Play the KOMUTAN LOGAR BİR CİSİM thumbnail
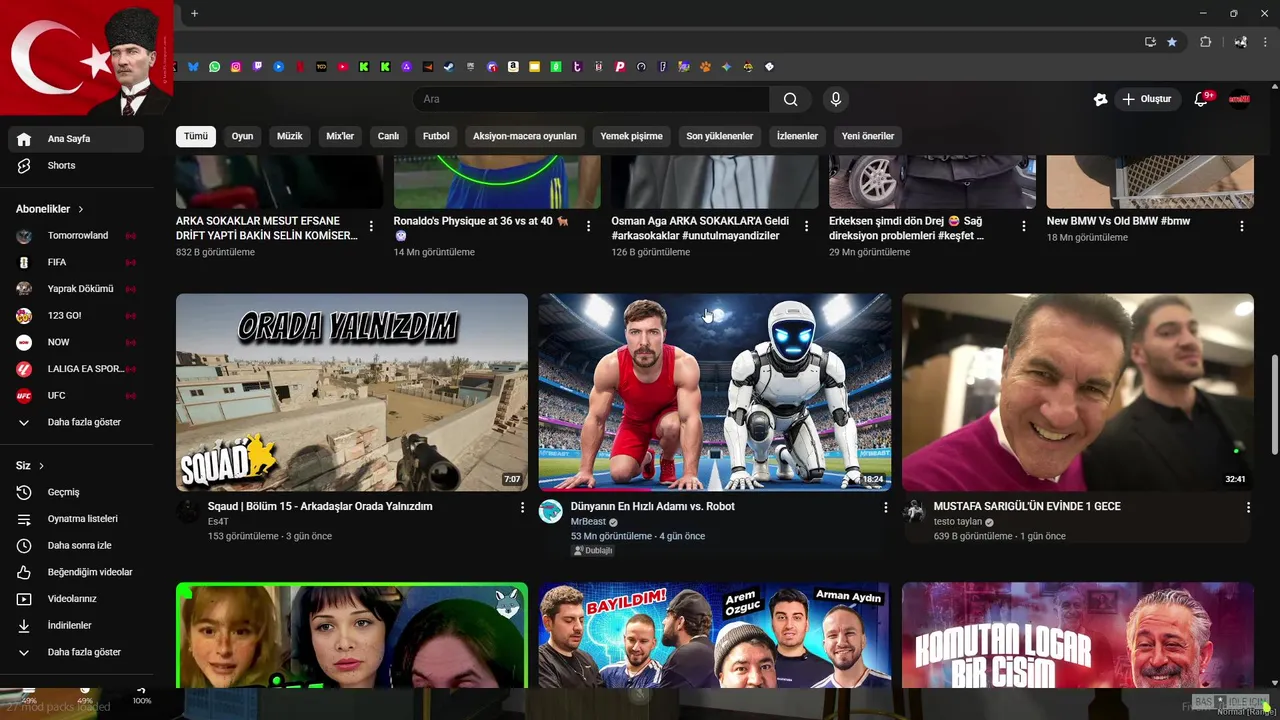This screenshot has height=720, width=1280. 1078,635
